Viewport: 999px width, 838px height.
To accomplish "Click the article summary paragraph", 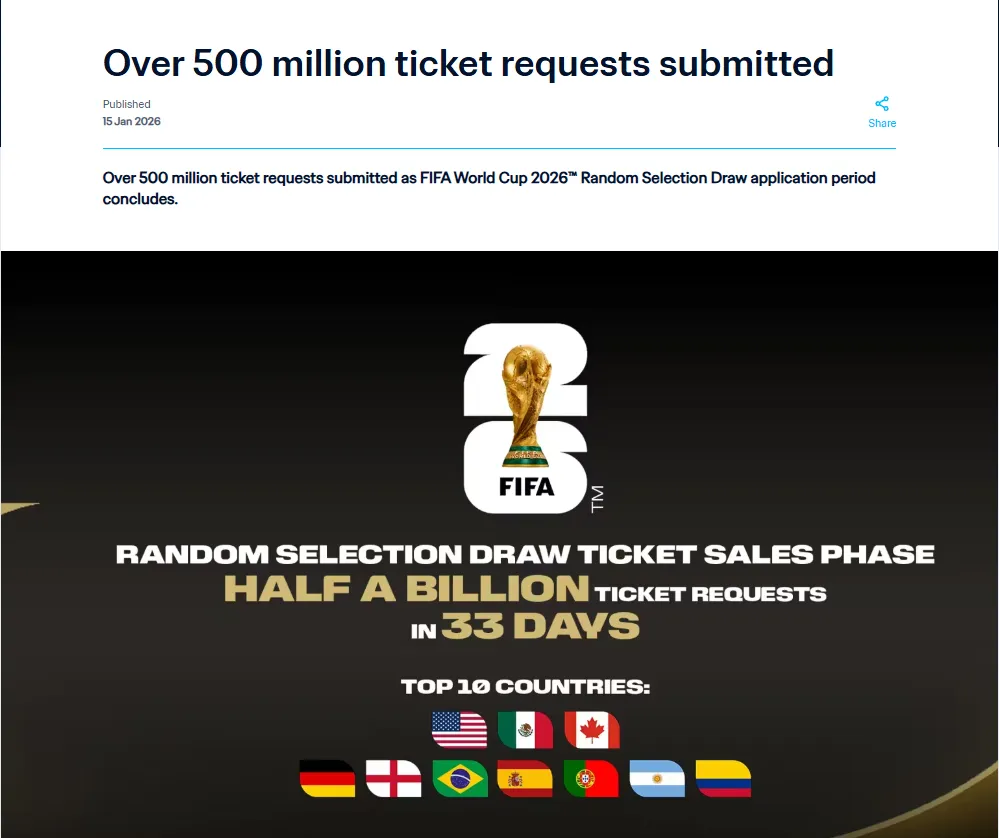I will (489, 188).
